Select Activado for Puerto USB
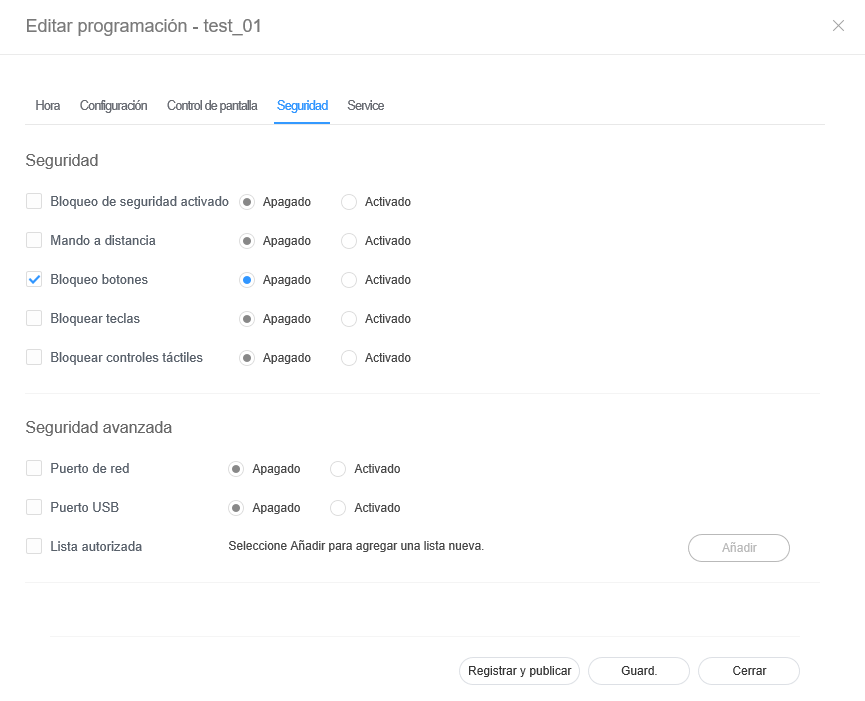 (x=338, y=508)
